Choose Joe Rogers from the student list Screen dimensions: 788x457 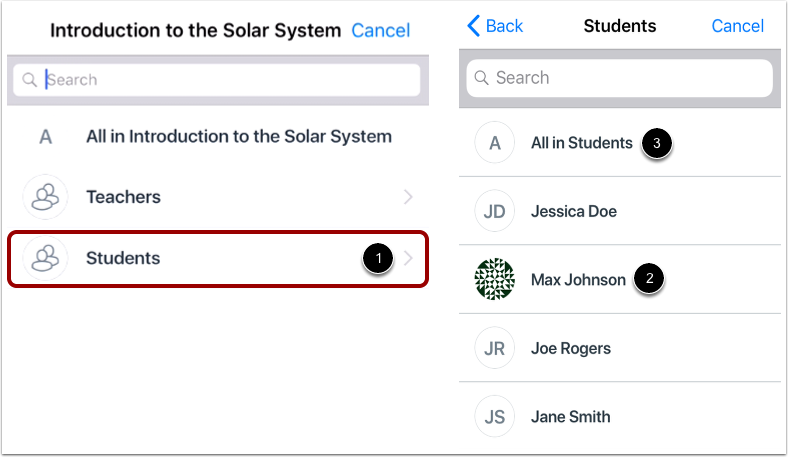click(570, 348)
